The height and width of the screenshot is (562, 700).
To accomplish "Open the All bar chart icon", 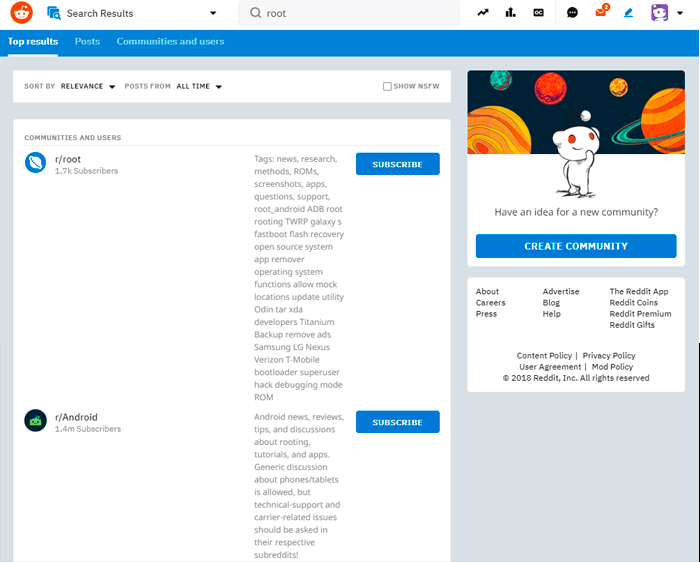I will 510,13.
